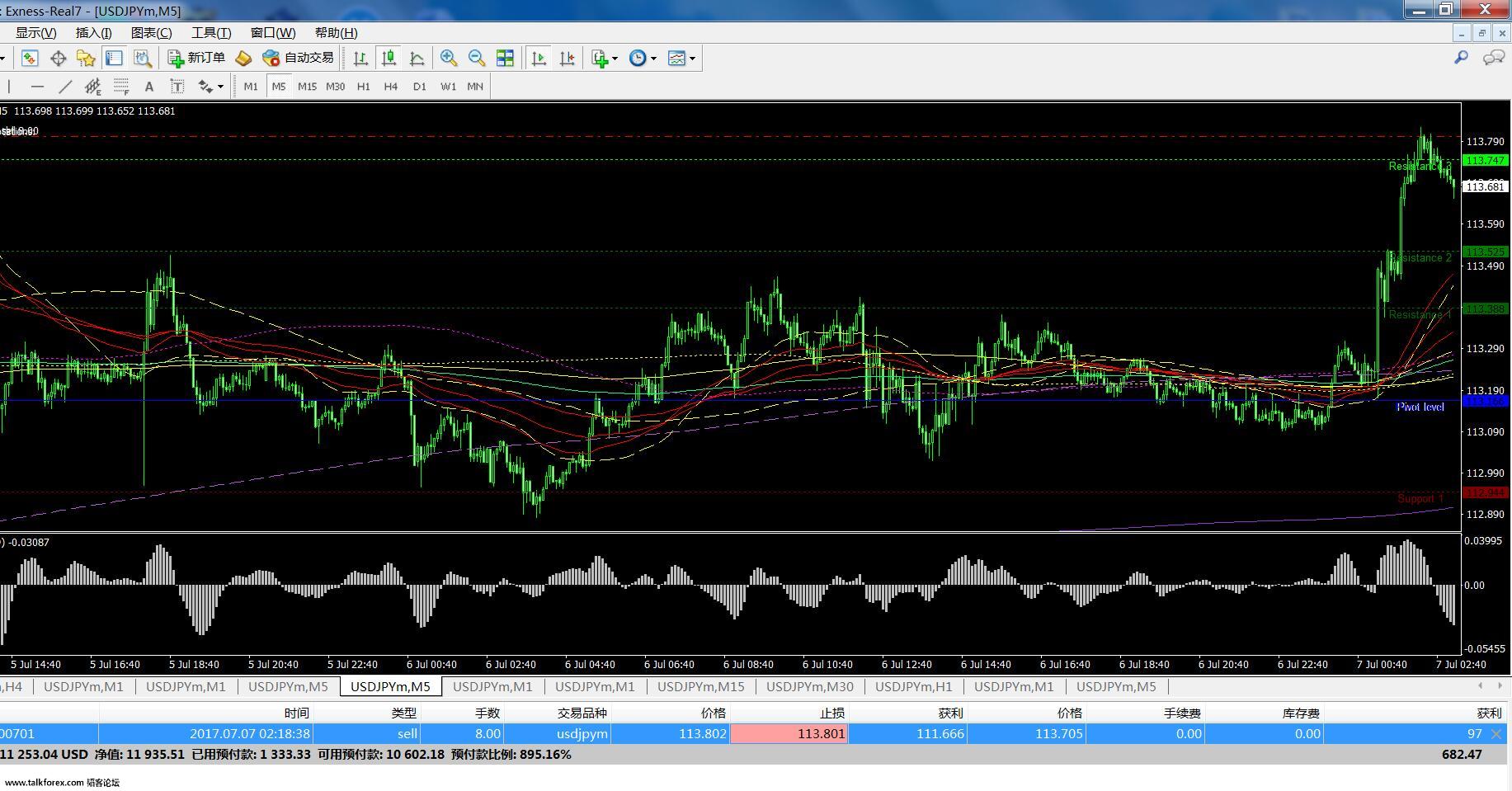Switch to USDJPYm,M15 chart tab
The width and height of the screenshot is (1512, 791).
[700, 686]
